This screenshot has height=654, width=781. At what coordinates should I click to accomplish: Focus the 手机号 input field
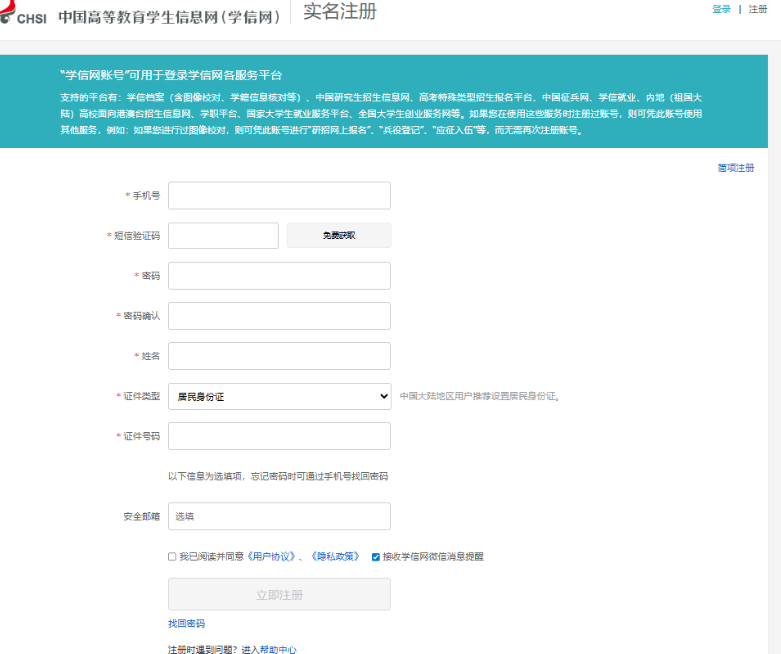coord(279,195)
